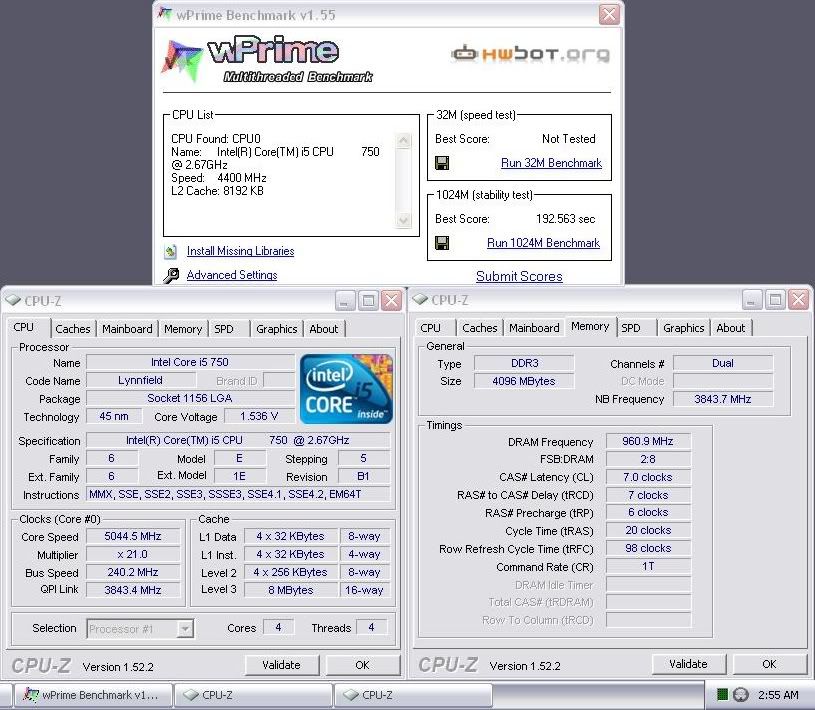This screenshot has width=815, height=710.
Task: Click the Intel Core i5 inside logo
Action: [346, 389]
